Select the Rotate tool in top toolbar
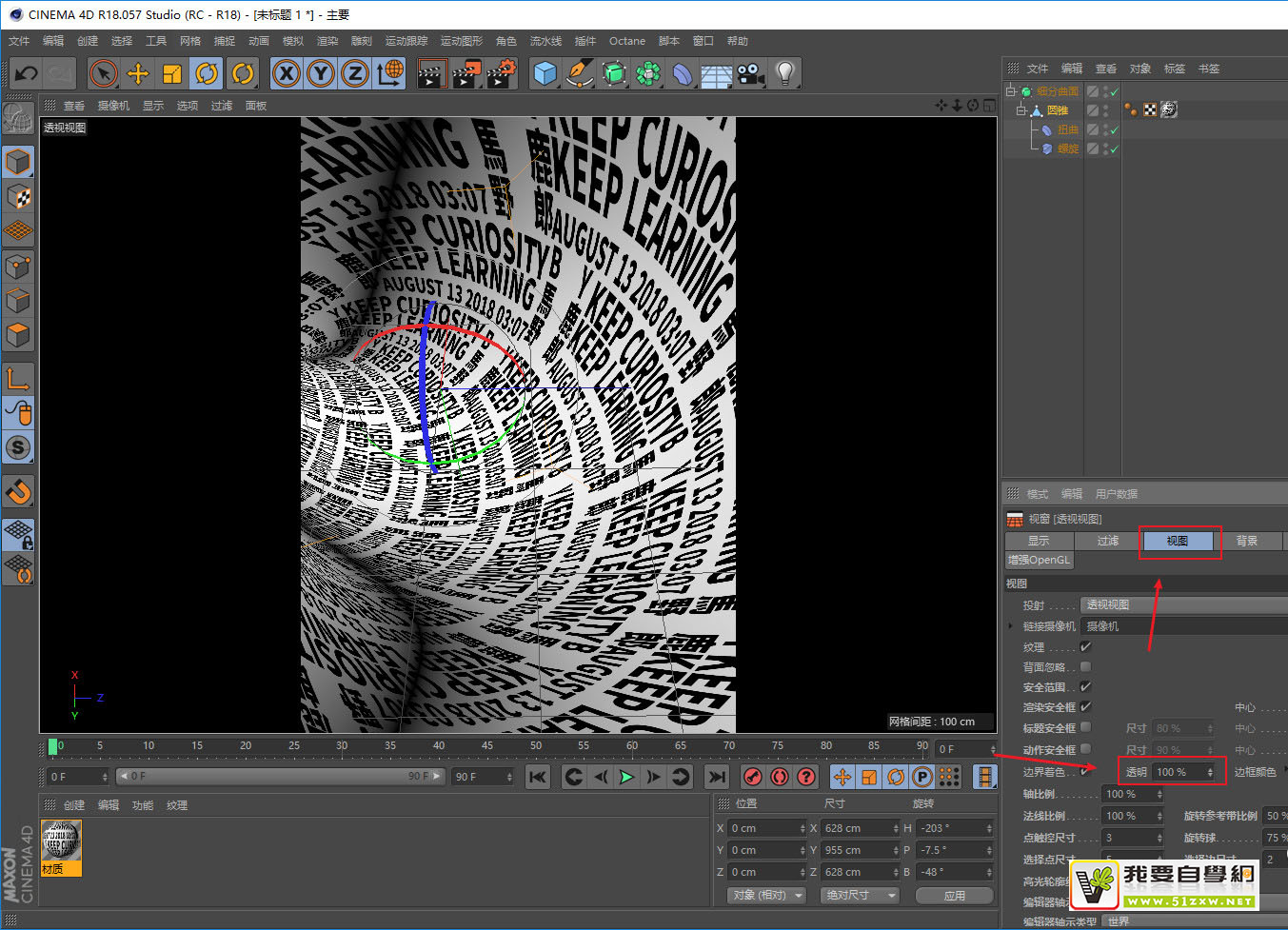1288x930 pixels. 207,73
